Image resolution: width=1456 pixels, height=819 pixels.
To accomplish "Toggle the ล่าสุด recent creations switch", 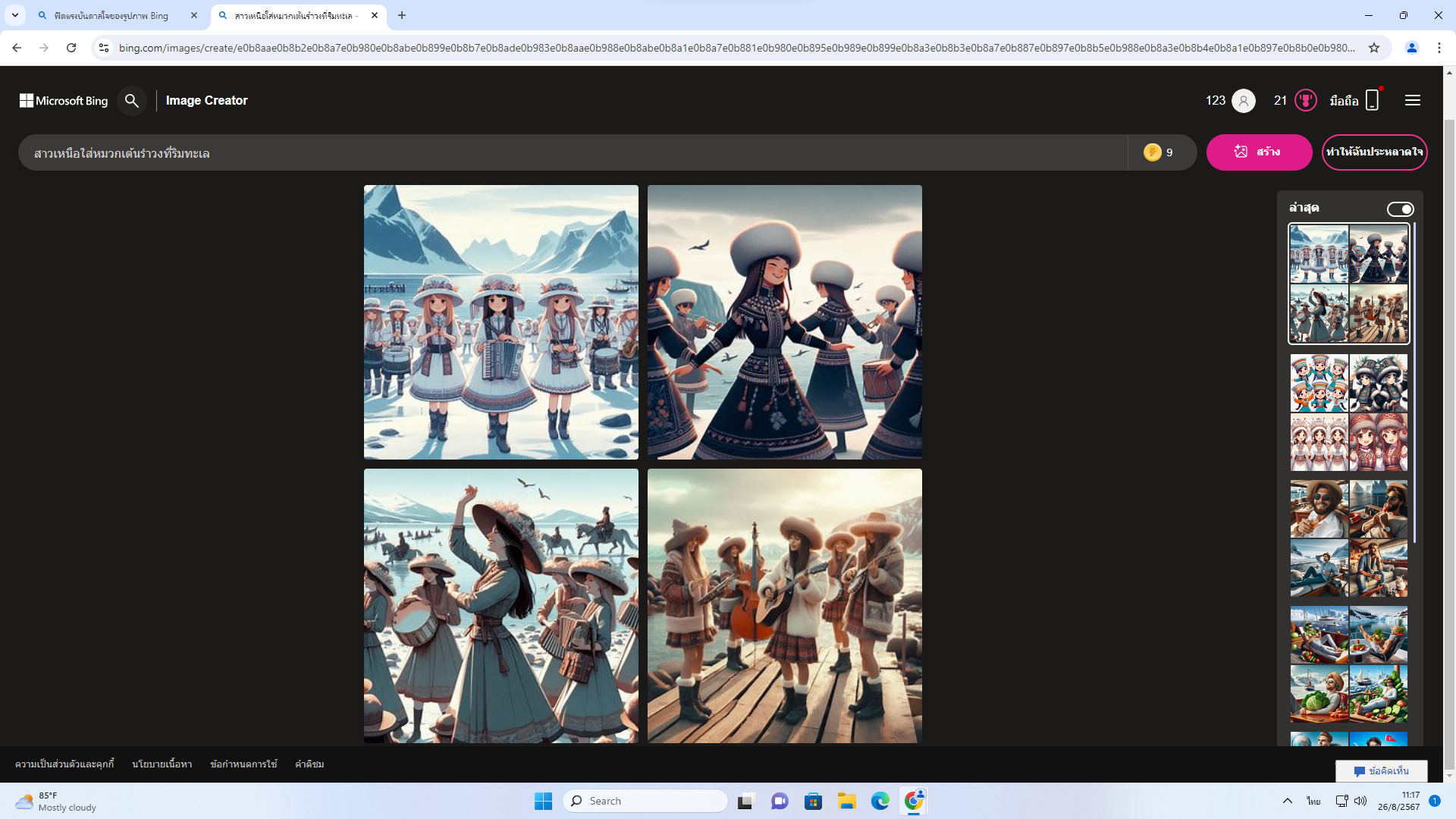I will (x=1400, y=209).
